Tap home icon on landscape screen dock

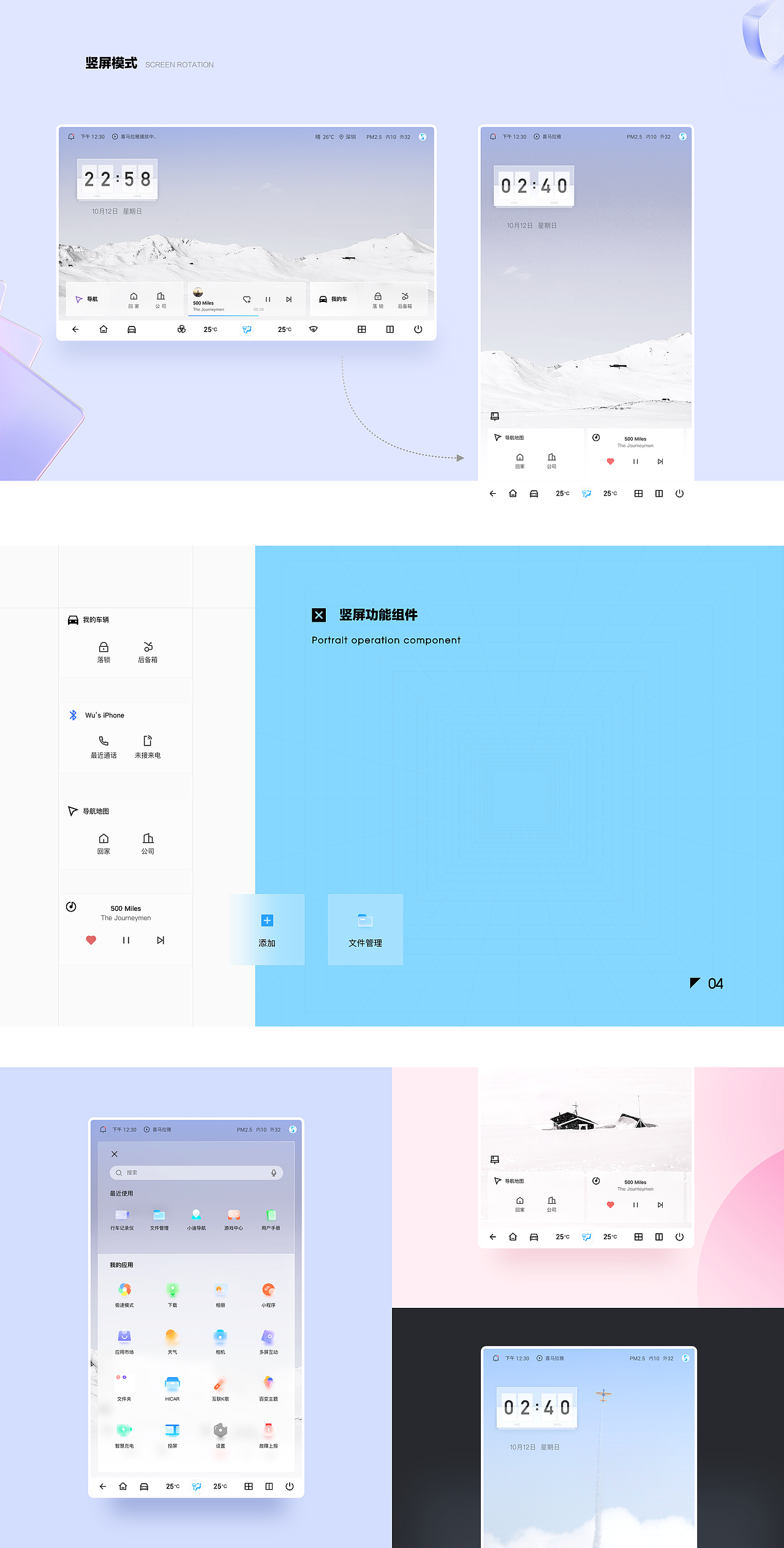point(104,330)
